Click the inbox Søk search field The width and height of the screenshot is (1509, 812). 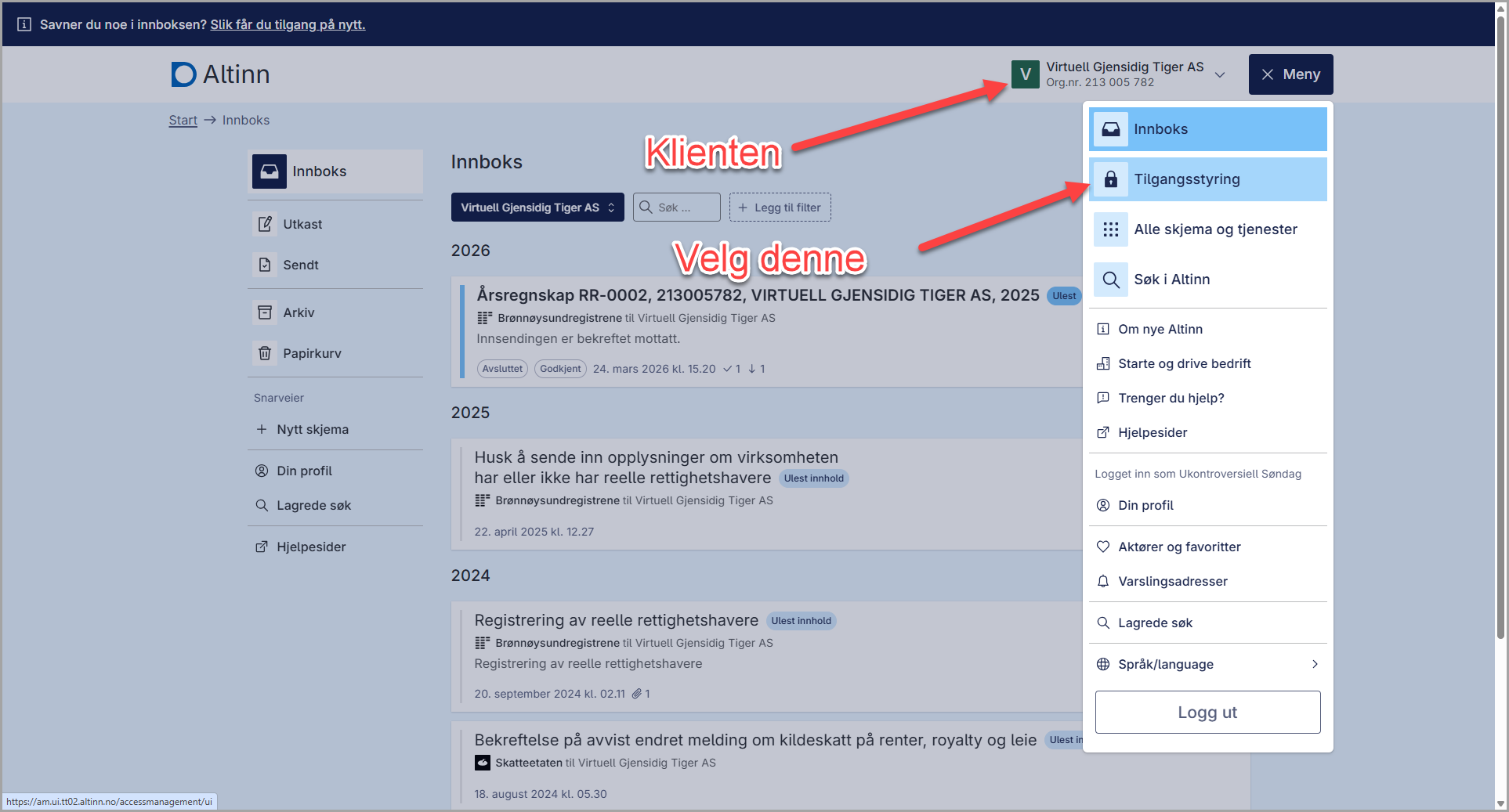pos(677,208)
